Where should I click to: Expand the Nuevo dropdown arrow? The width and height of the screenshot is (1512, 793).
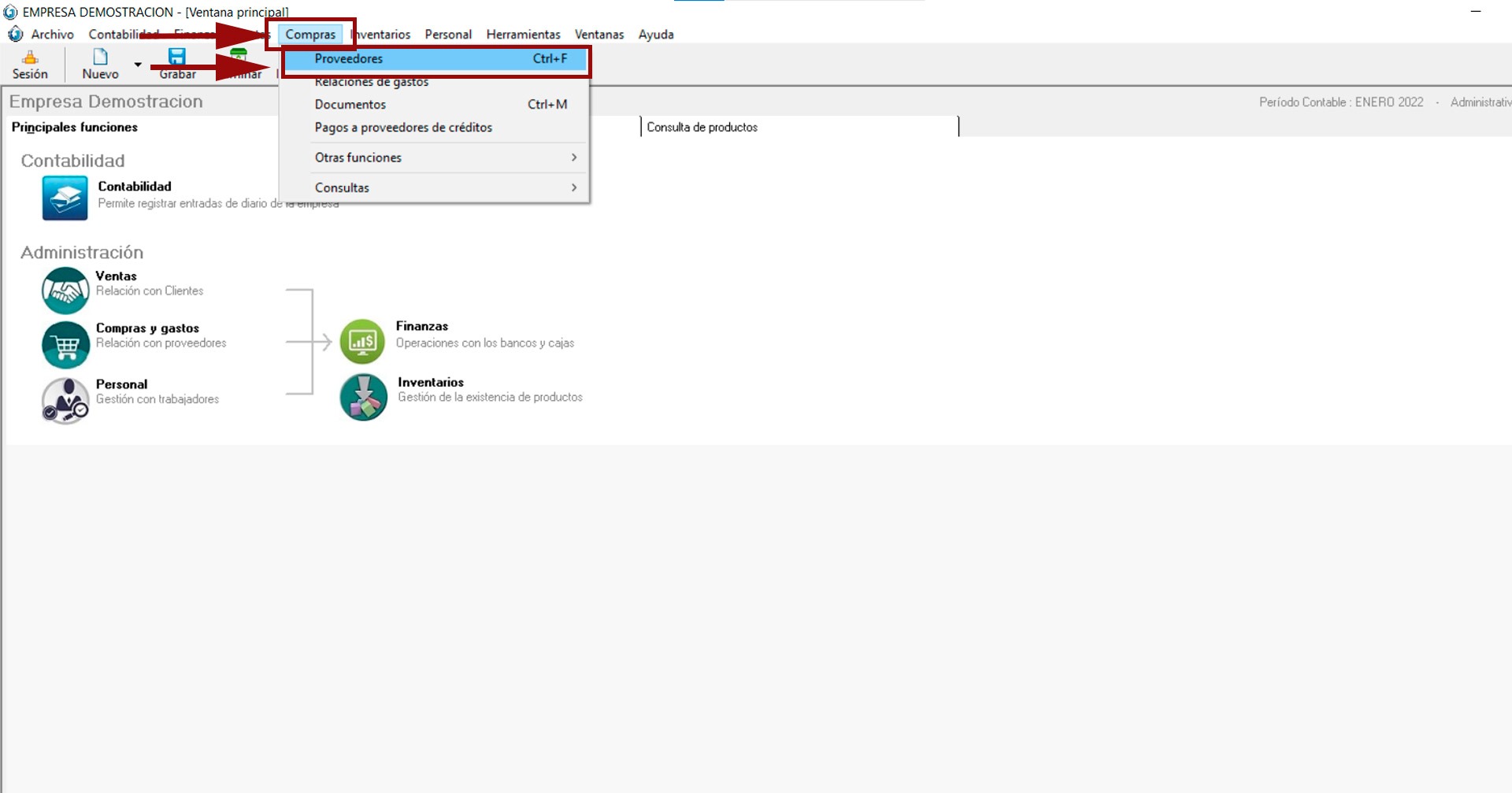[138, 65]
